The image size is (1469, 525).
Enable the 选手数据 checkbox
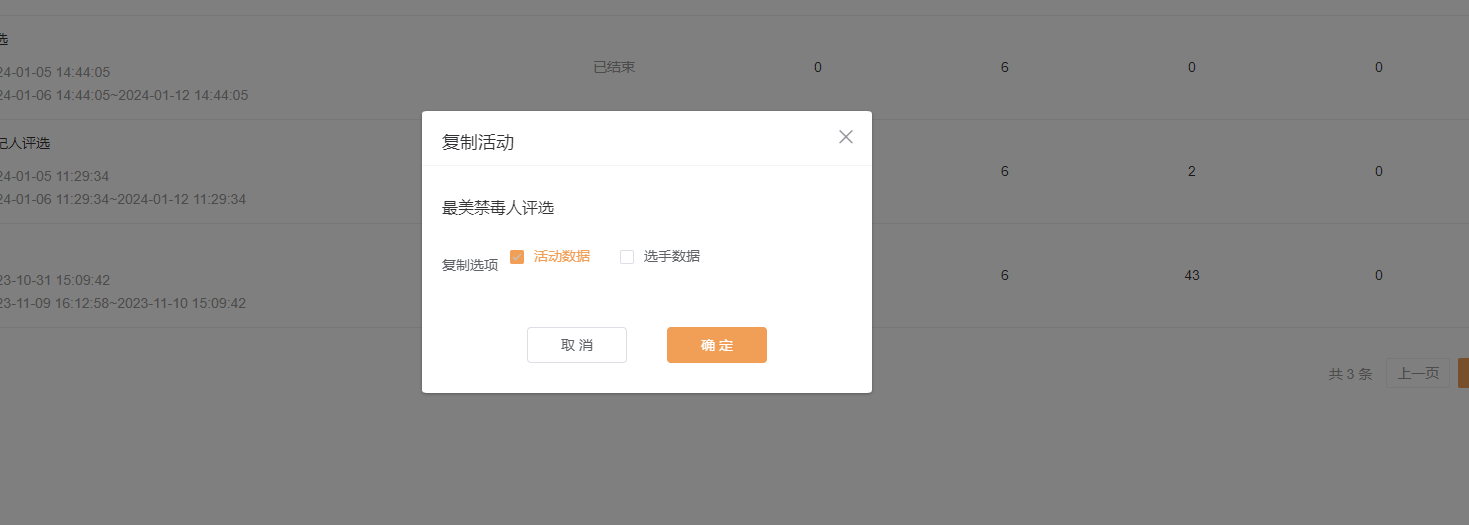pyautogui.click(x=627, y=257)
